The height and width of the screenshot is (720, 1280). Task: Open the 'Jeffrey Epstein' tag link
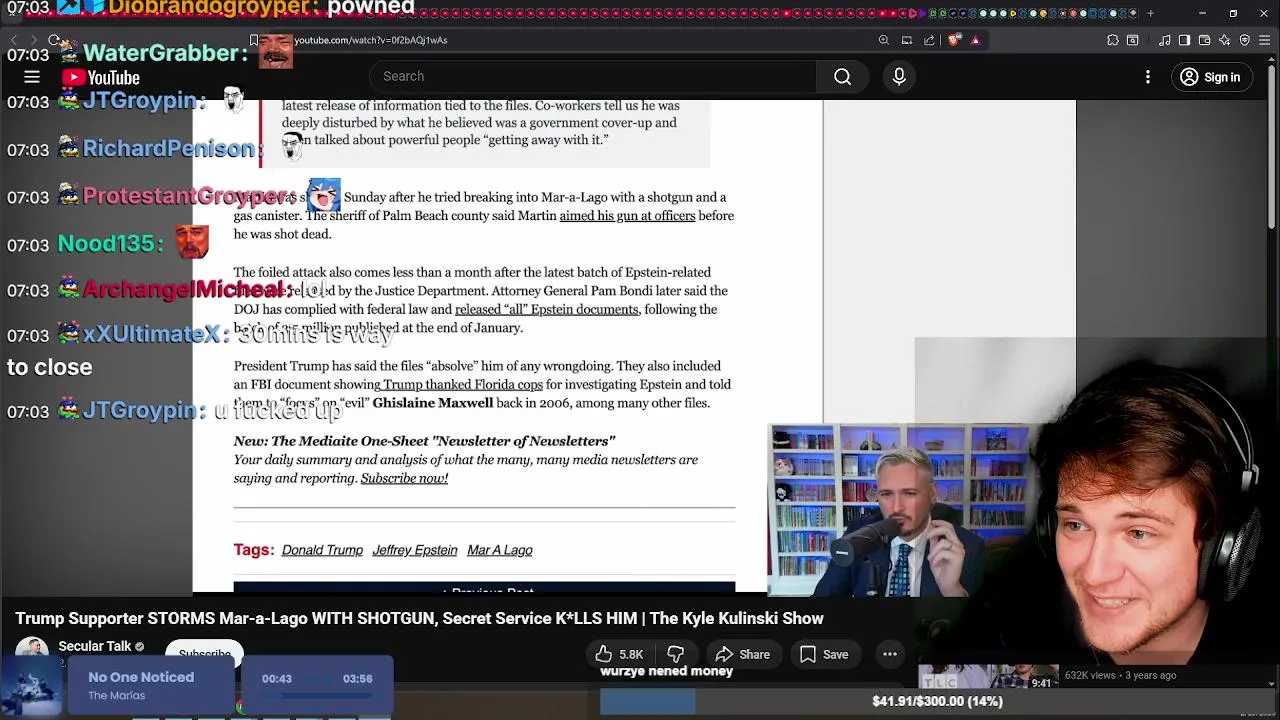415,550
